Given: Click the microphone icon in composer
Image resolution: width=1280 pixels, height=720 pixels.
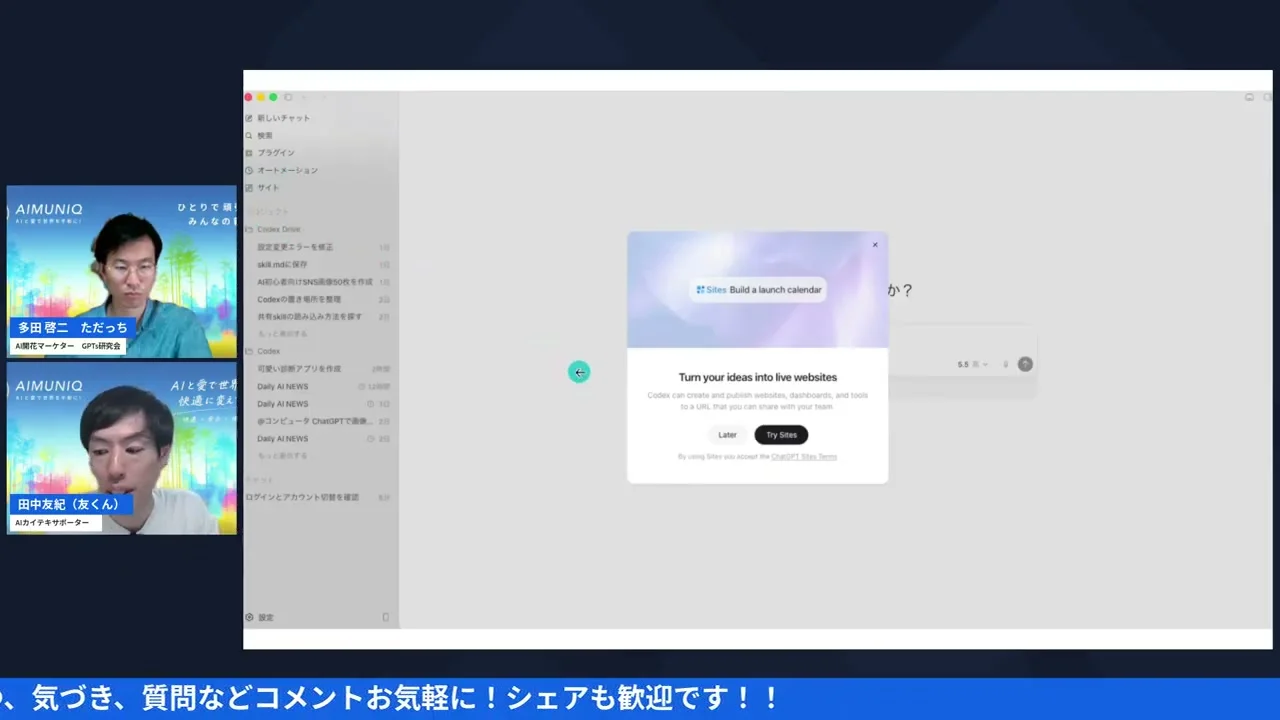Looking at the screenshot, I should click(1005, 364).
